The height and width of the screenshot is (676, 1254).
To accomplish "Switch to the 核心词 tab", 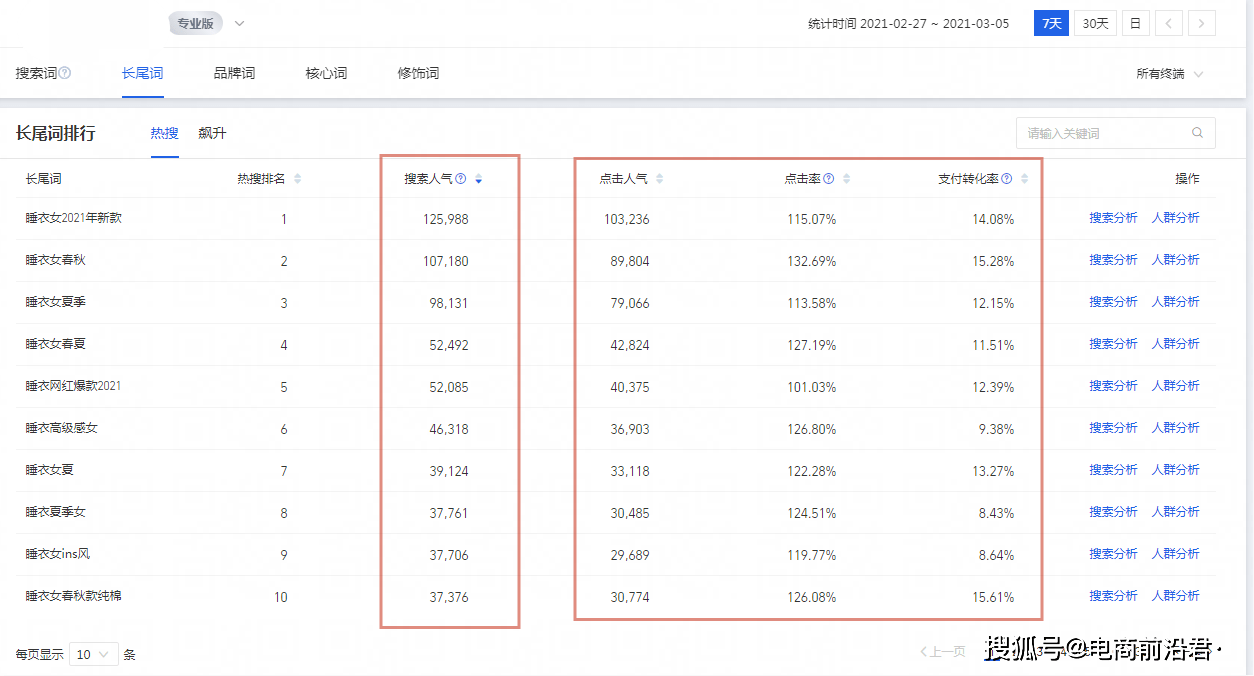I will tap(326, 73).
